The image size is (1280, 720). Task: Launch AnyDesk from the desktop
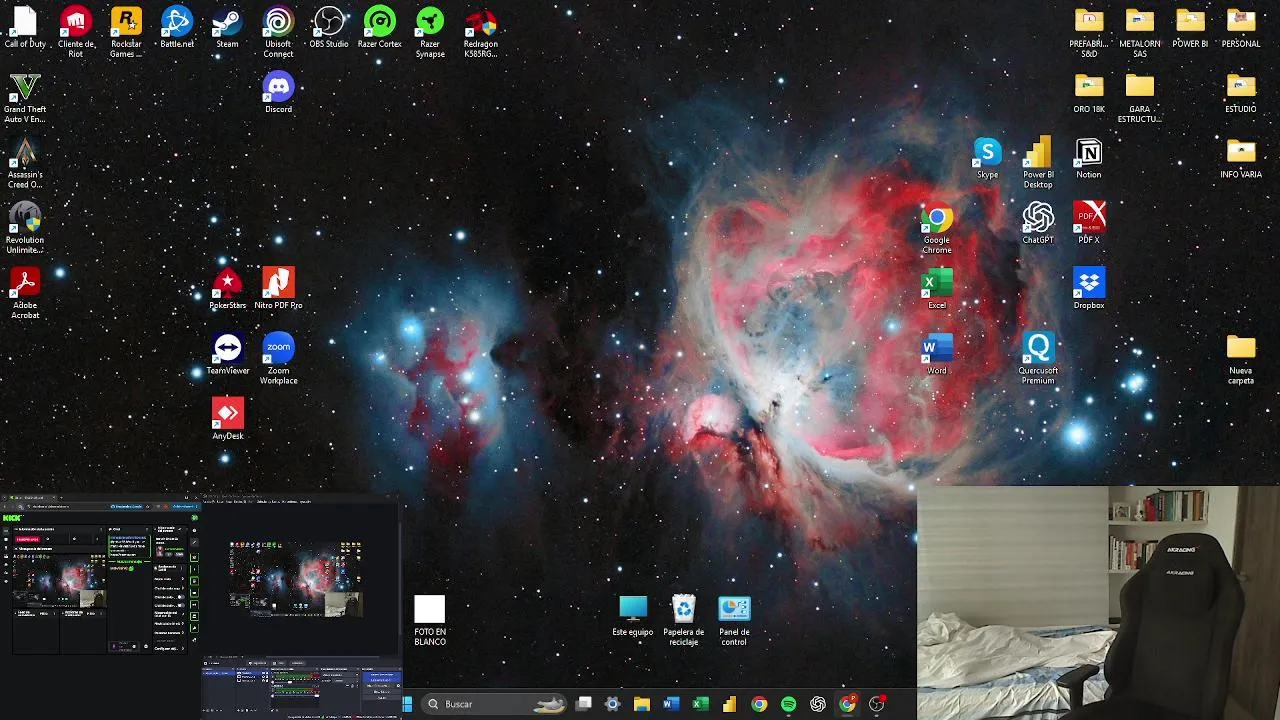pyautogui.click(x=227, y=419)
